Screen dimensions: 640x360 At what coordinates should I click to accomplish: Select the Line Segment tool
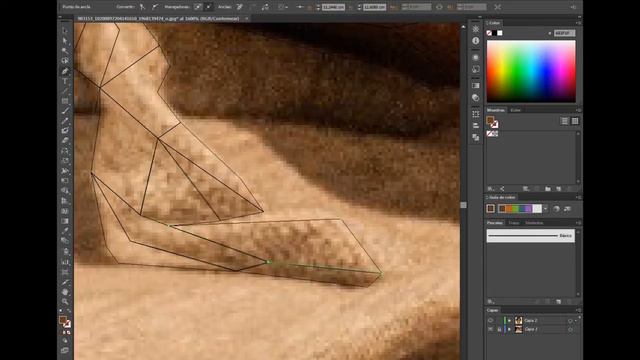coord(65,91)
